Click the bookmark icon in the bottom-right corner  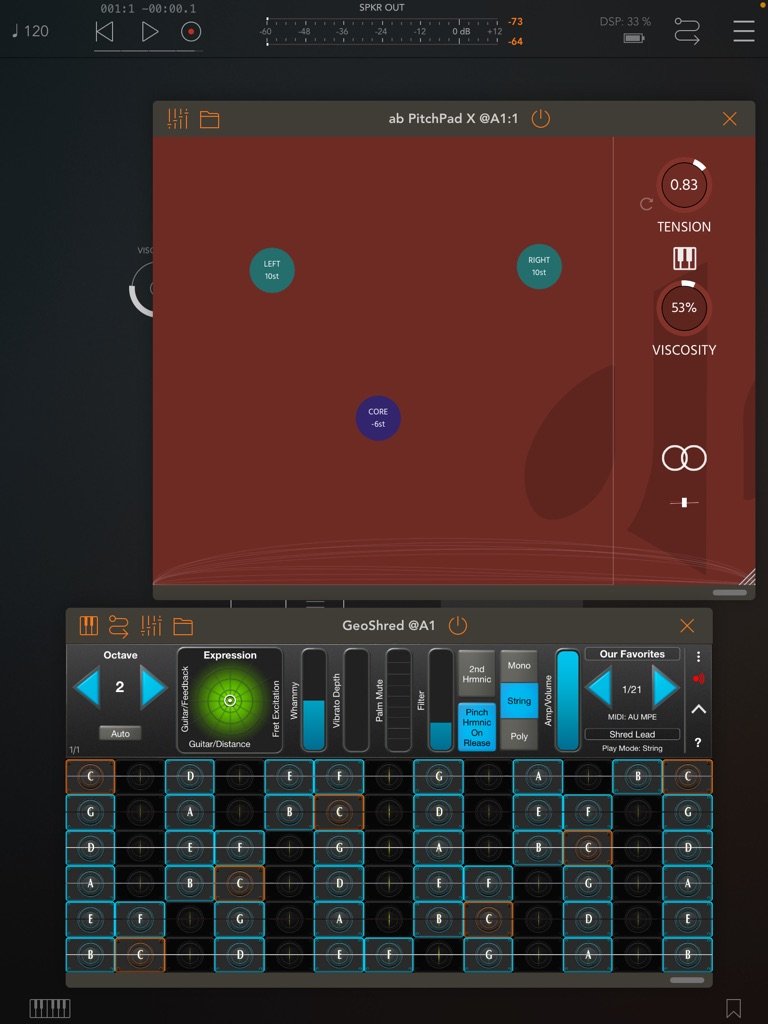tap(733, 1008)
